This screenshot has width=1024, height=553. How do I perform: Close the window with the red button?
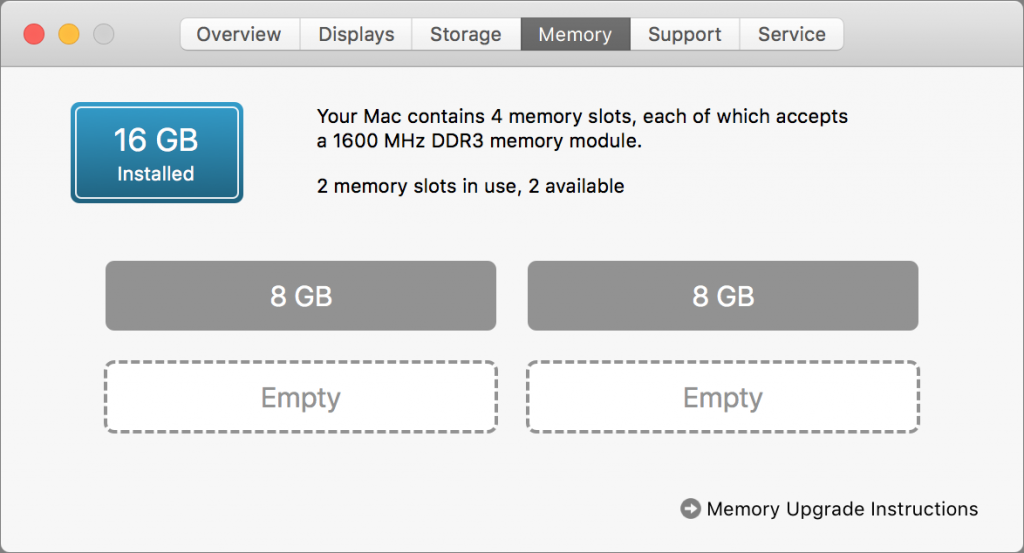pos(34,34)
